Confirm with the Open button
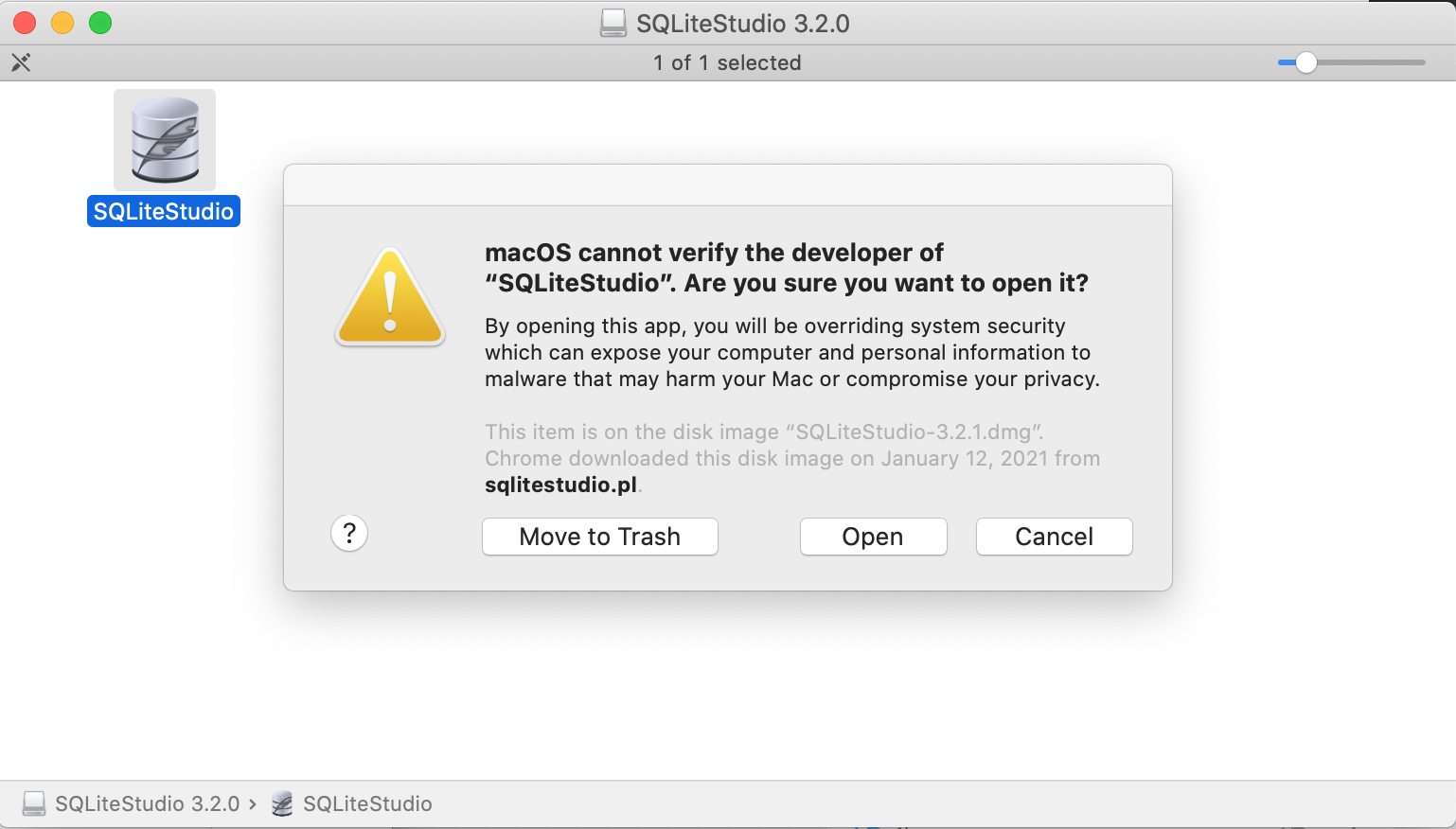The width and height of the screenshot is (1456, 829). 873,537
